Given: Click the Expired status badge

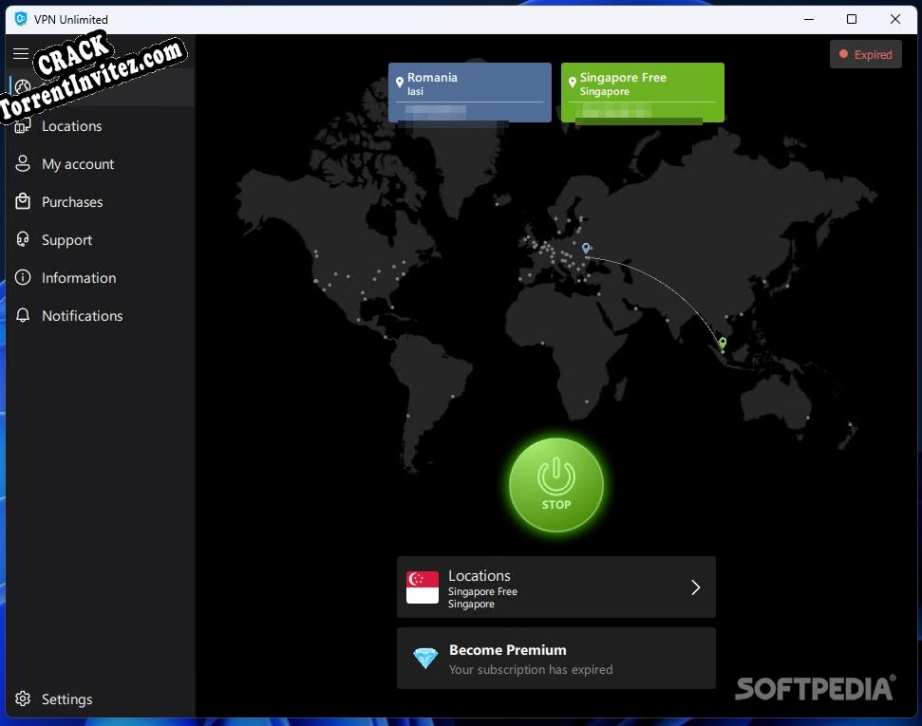Looking at the screenshot, I should tap(866, 54).
